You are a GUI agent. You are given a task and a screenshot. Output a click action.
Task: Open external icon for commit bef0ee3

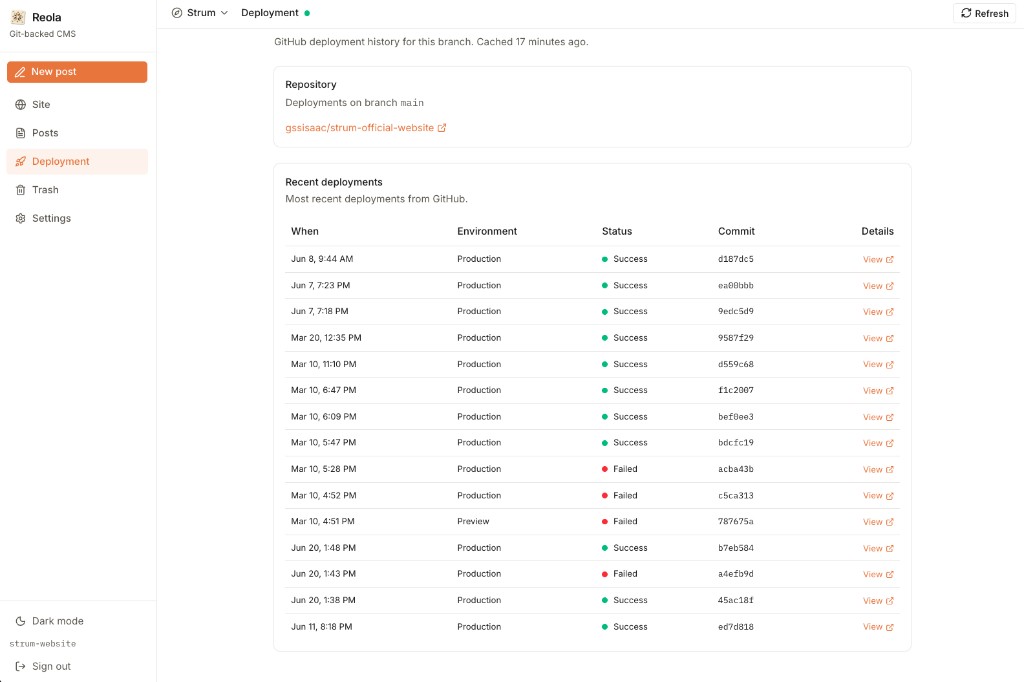click(x=889, y=417)
